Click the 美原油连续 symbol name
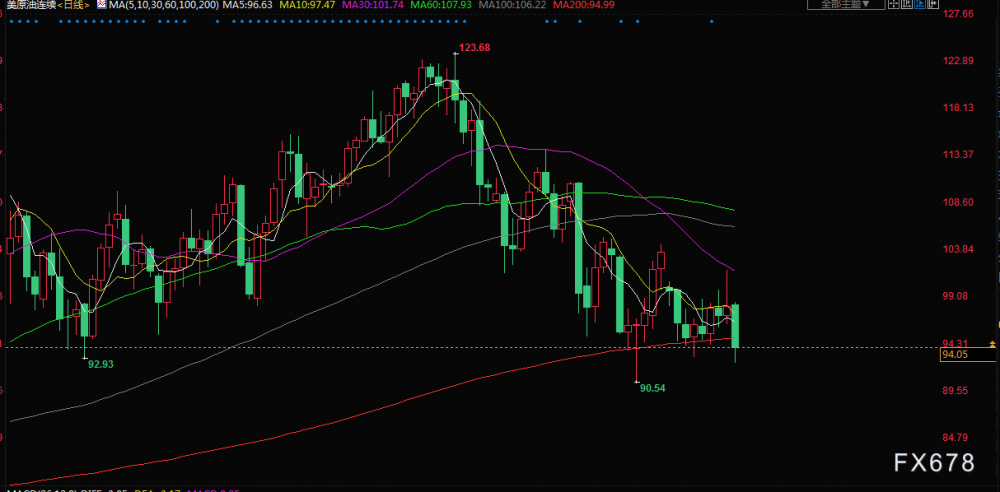Image resolution: width=1000 pixels, height=492 pixels. click(31, 5)
